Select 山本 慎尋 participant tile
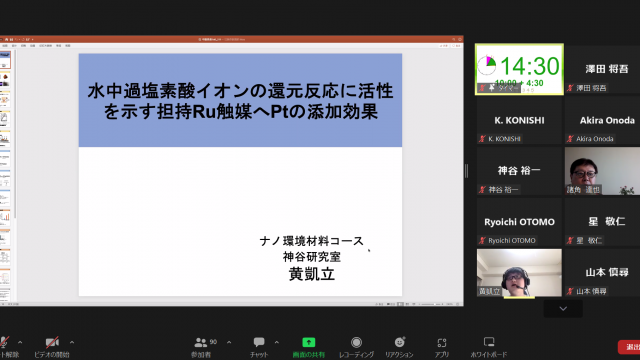Viewport: 640px width, 360px height. click(x=602, y=273)
